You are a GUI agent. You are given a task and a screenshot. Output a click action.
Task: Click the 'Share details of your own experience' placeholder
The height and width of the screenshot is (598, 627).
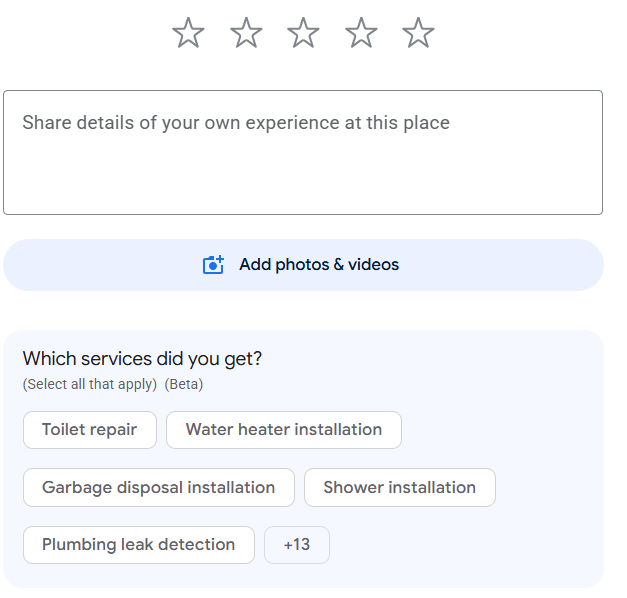[x=236, y=123]
